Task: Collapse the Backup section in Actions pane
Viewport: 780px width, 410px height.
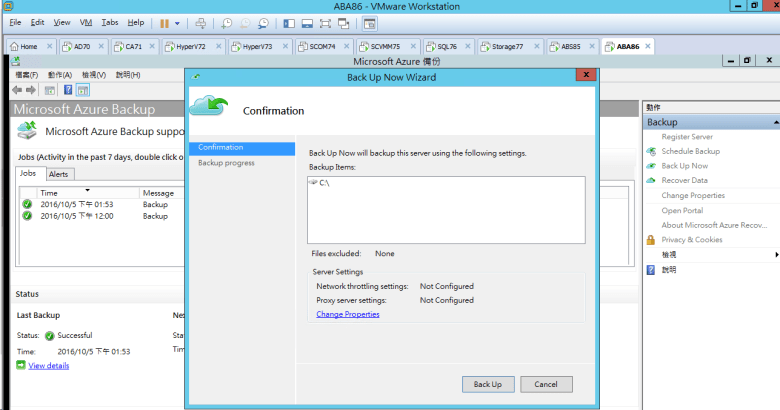Action: 774,122
